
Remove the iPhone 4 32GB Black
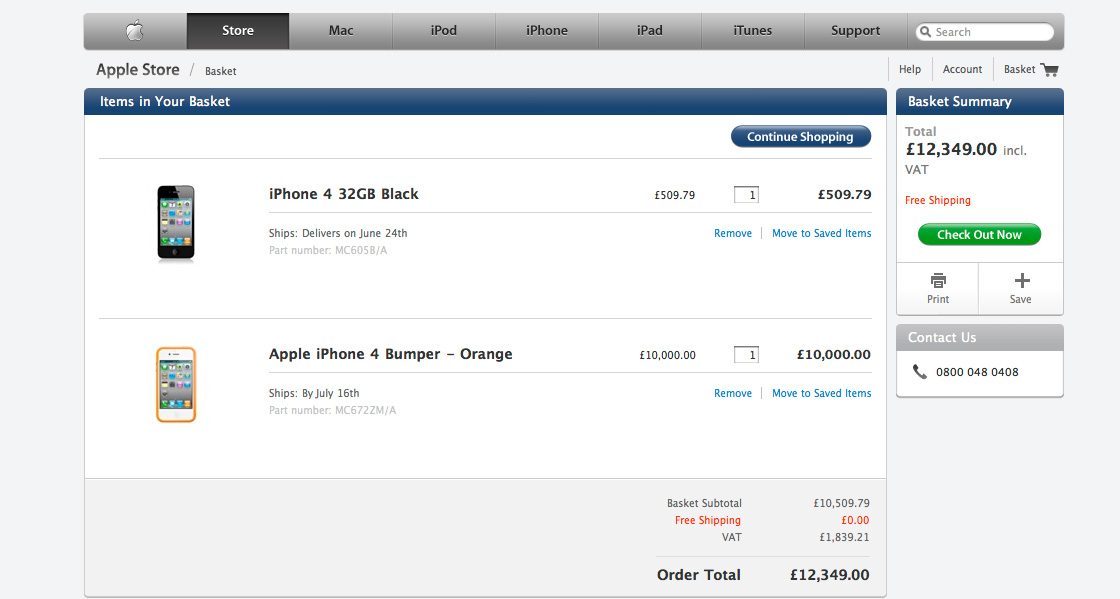(x=733, y=233)
